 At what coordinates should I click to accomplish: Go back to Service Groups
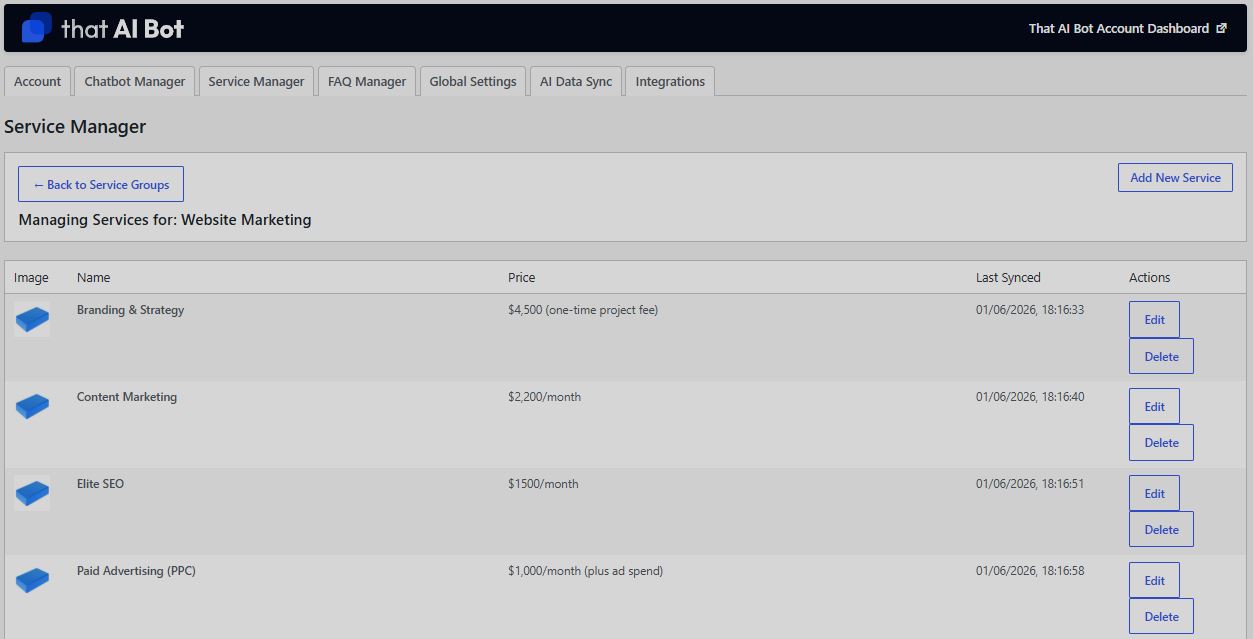pyautogui.click(x=101, y=184)
